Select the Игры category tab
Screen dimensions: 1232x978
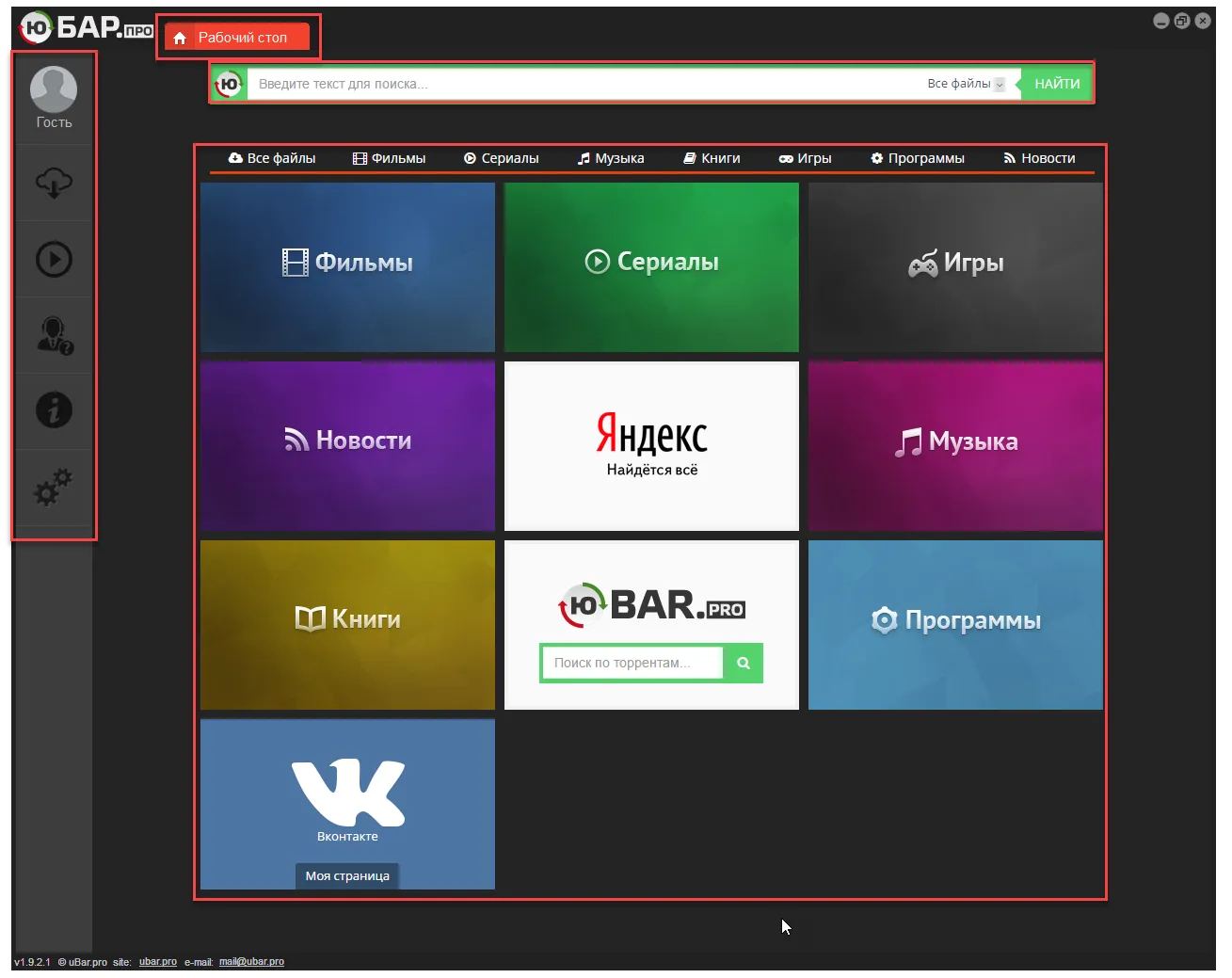(805, 158)
